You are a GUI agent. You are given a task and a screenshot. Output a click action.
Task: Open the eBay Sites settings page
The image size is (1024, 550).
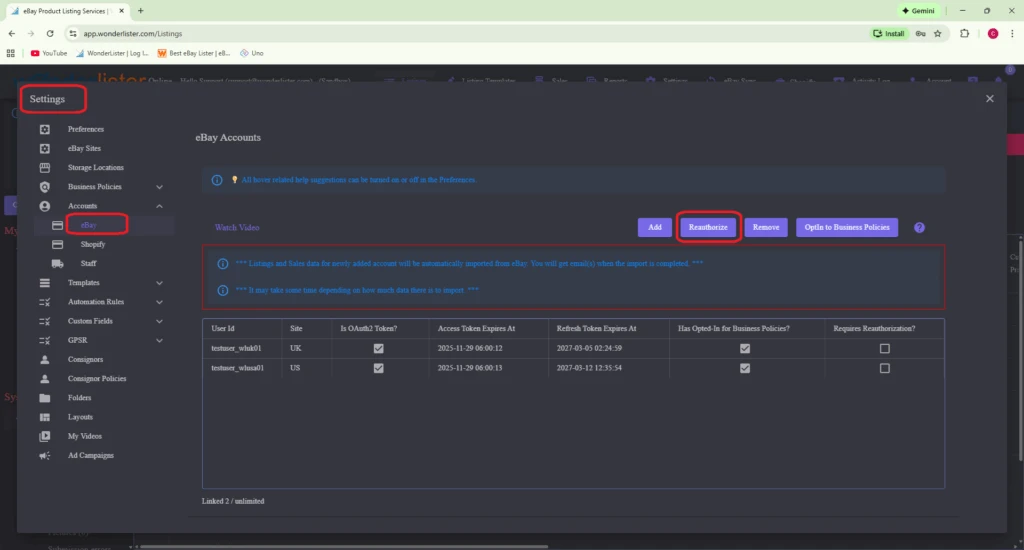84,148
